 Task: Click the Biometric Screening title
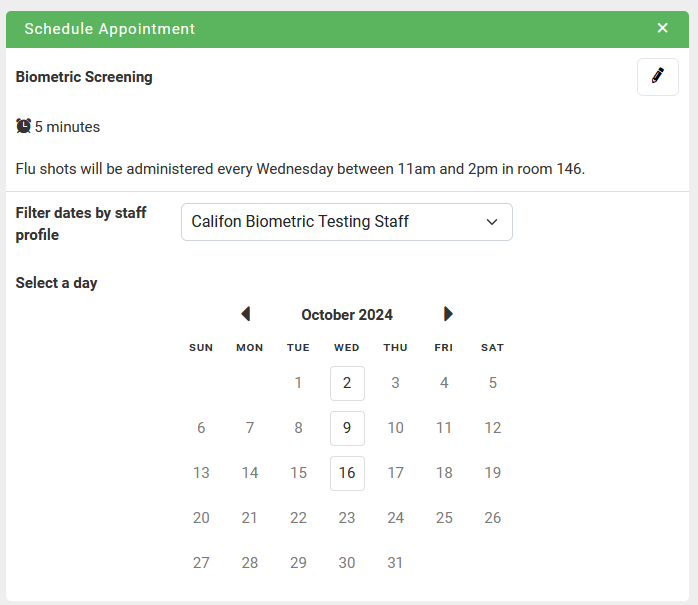[x=84, y=77]
